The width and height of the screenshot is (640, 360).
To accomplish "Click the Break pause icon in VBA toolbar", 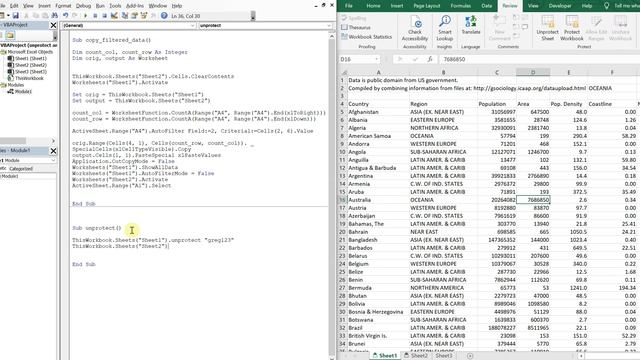I will coord(95,16).
